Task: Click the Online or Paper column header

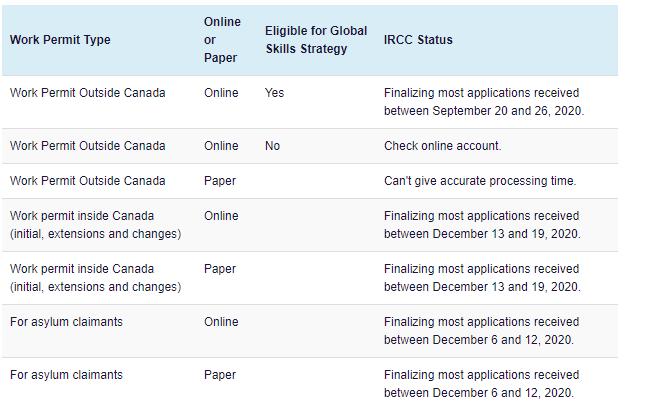Action: 222,40
